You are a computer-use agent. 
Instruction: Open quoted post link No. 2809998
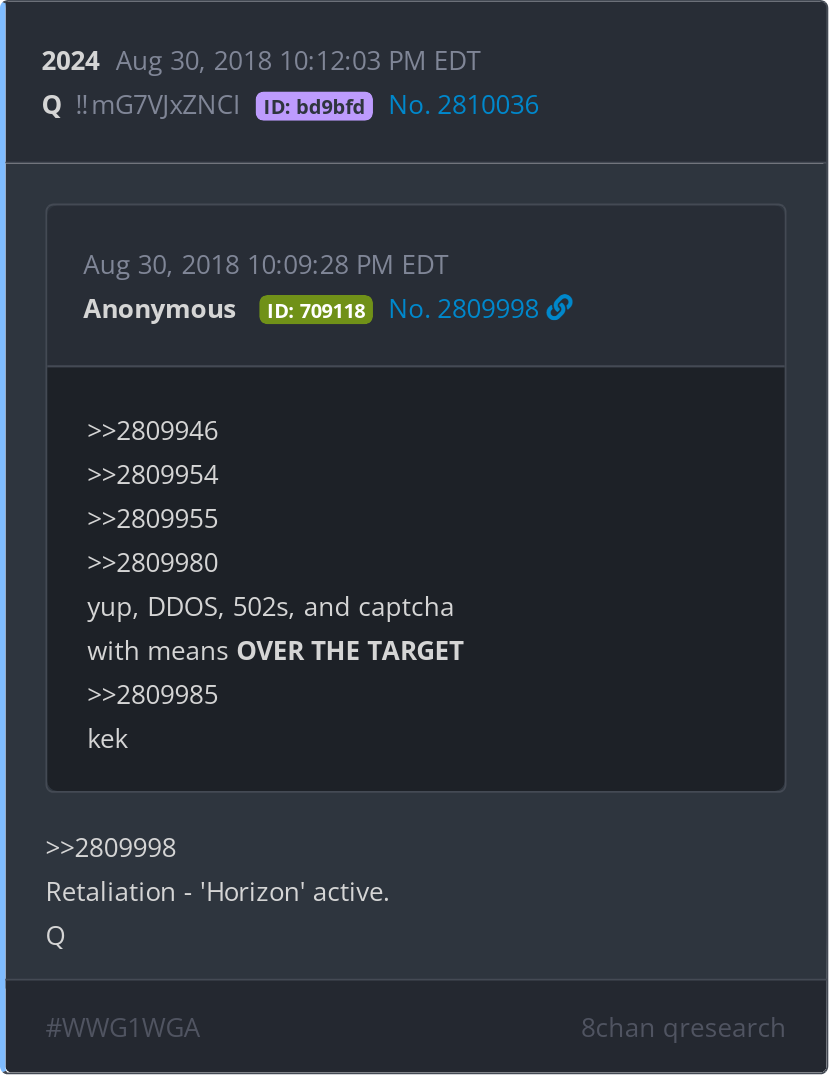(x=464, y=309)
